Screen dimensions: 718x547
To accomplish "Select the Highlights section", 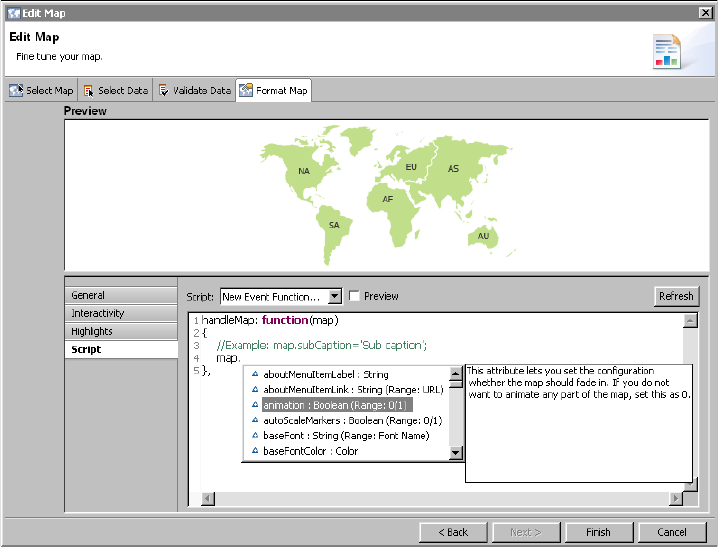I will pos(121,332).
